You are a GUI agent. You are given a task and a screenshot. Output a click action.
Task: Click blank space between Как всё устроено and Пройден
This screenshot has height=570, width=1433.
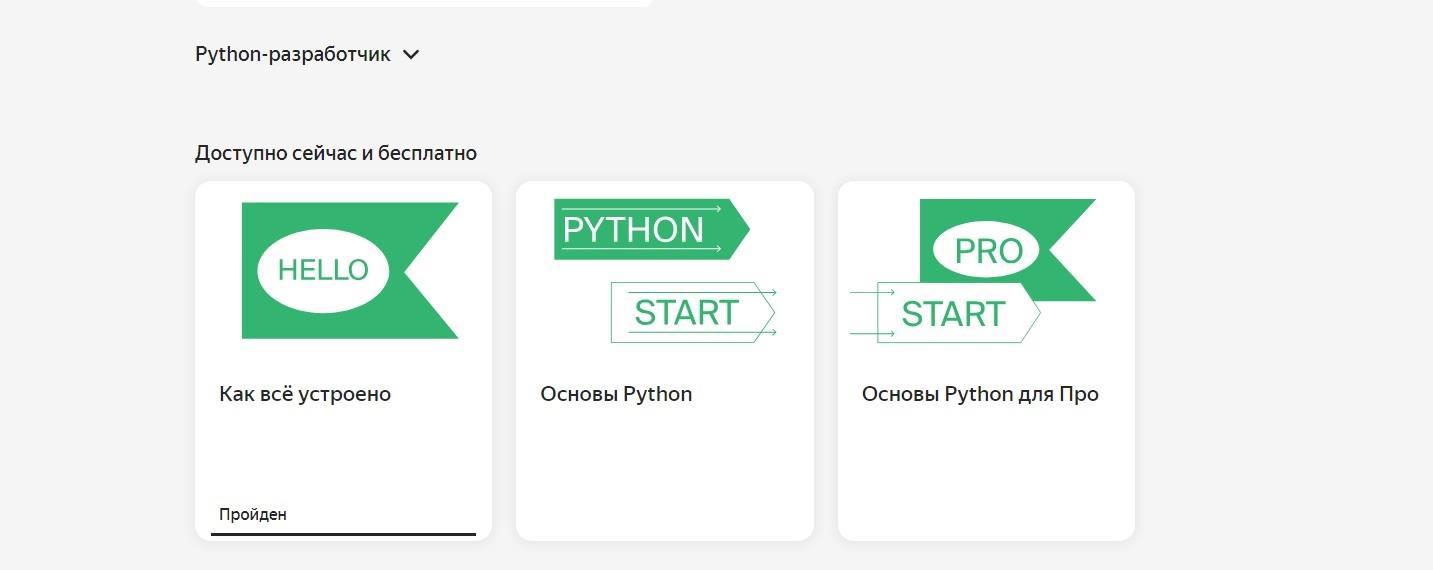coord(343,455)
